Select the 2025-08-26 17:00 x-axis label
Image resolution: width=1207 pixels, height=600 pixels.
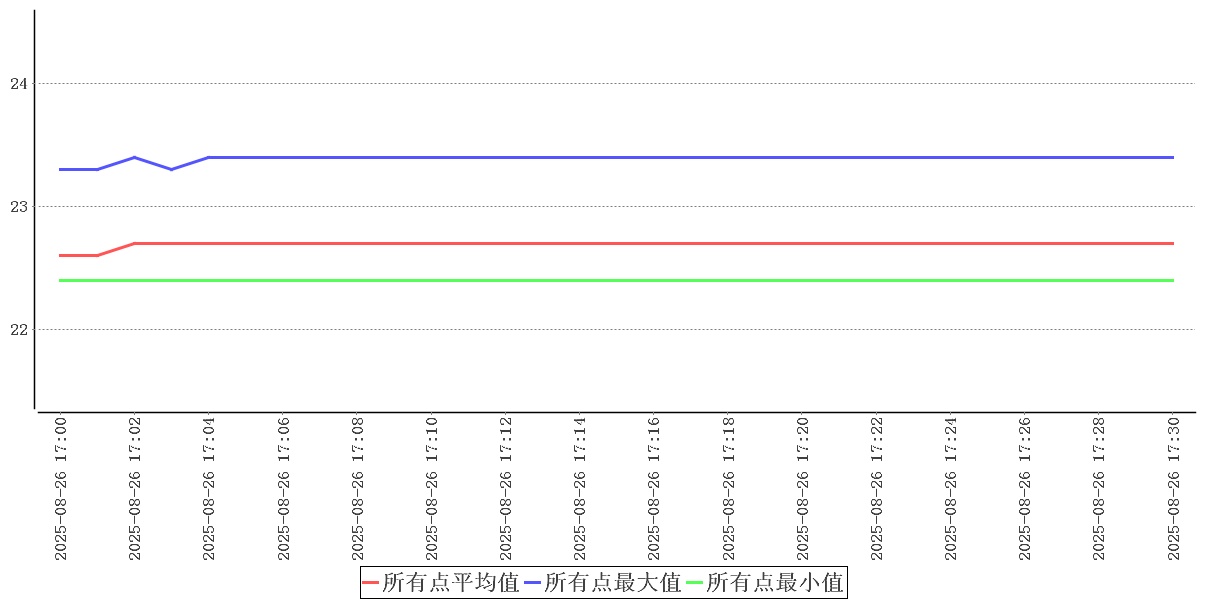point(61,488)
